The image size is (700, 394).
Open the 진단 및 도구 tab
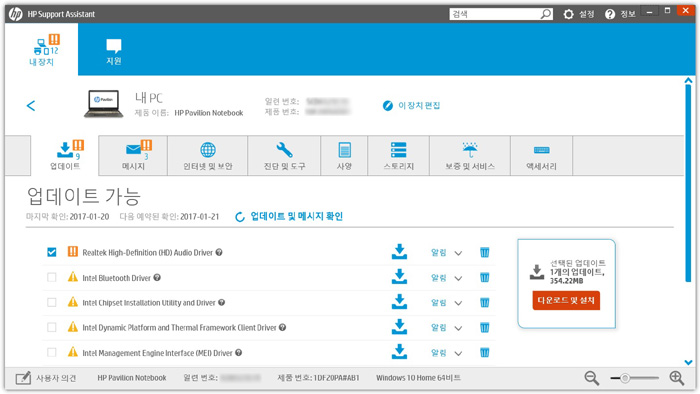click(284, 156)
